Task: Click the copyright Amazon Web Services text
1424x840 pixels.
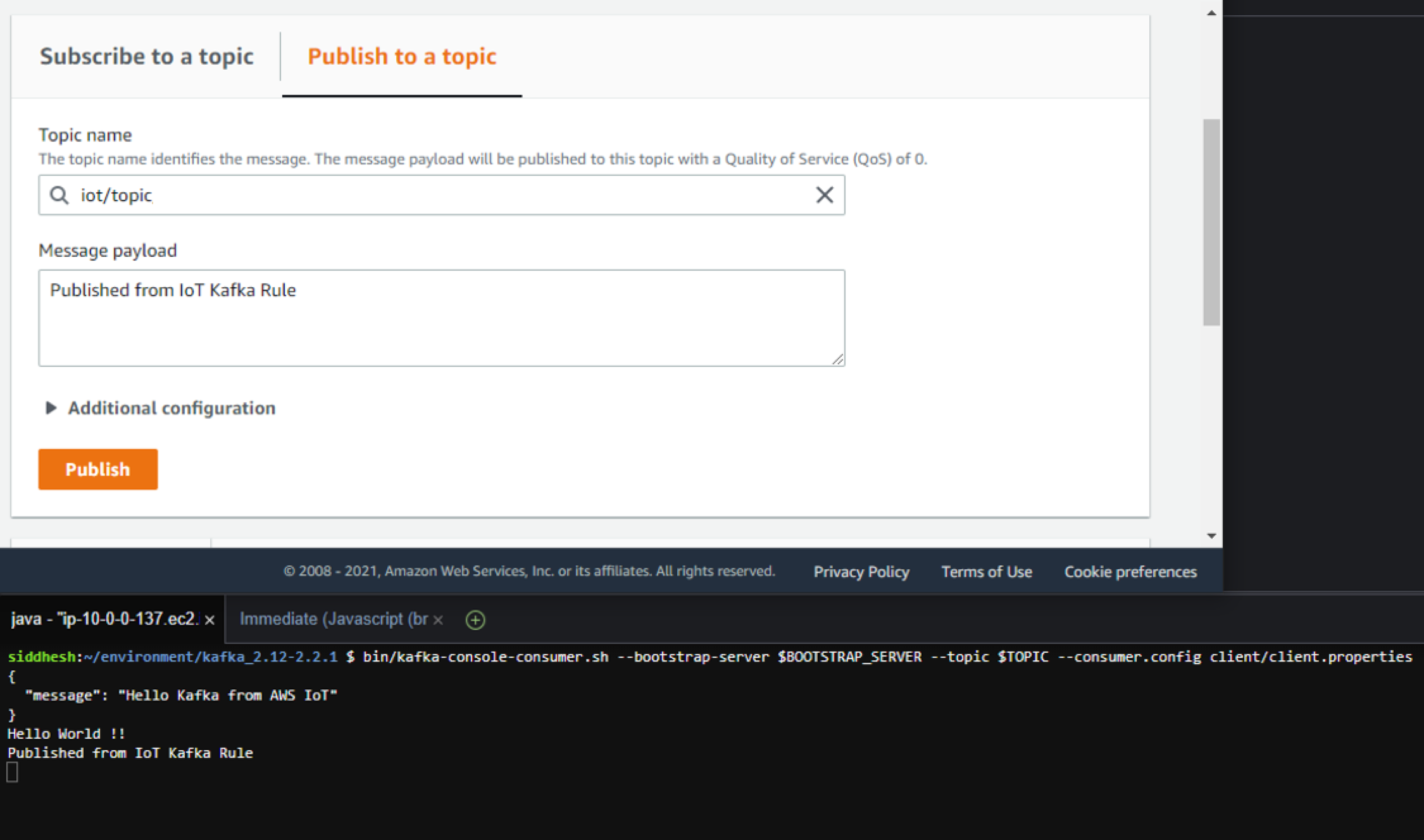Action: point(529,571)
